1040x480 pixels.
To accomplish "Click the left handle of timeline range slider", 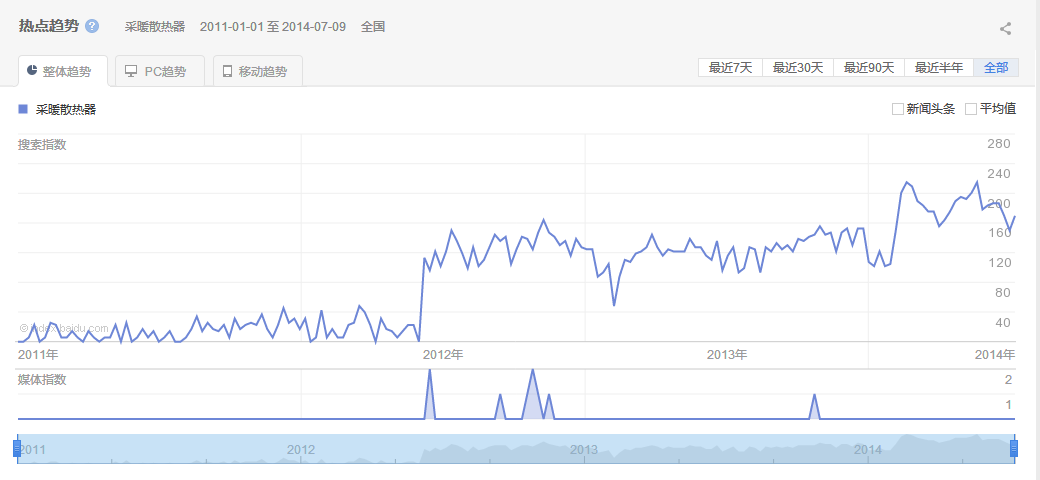I will point(17,448).
